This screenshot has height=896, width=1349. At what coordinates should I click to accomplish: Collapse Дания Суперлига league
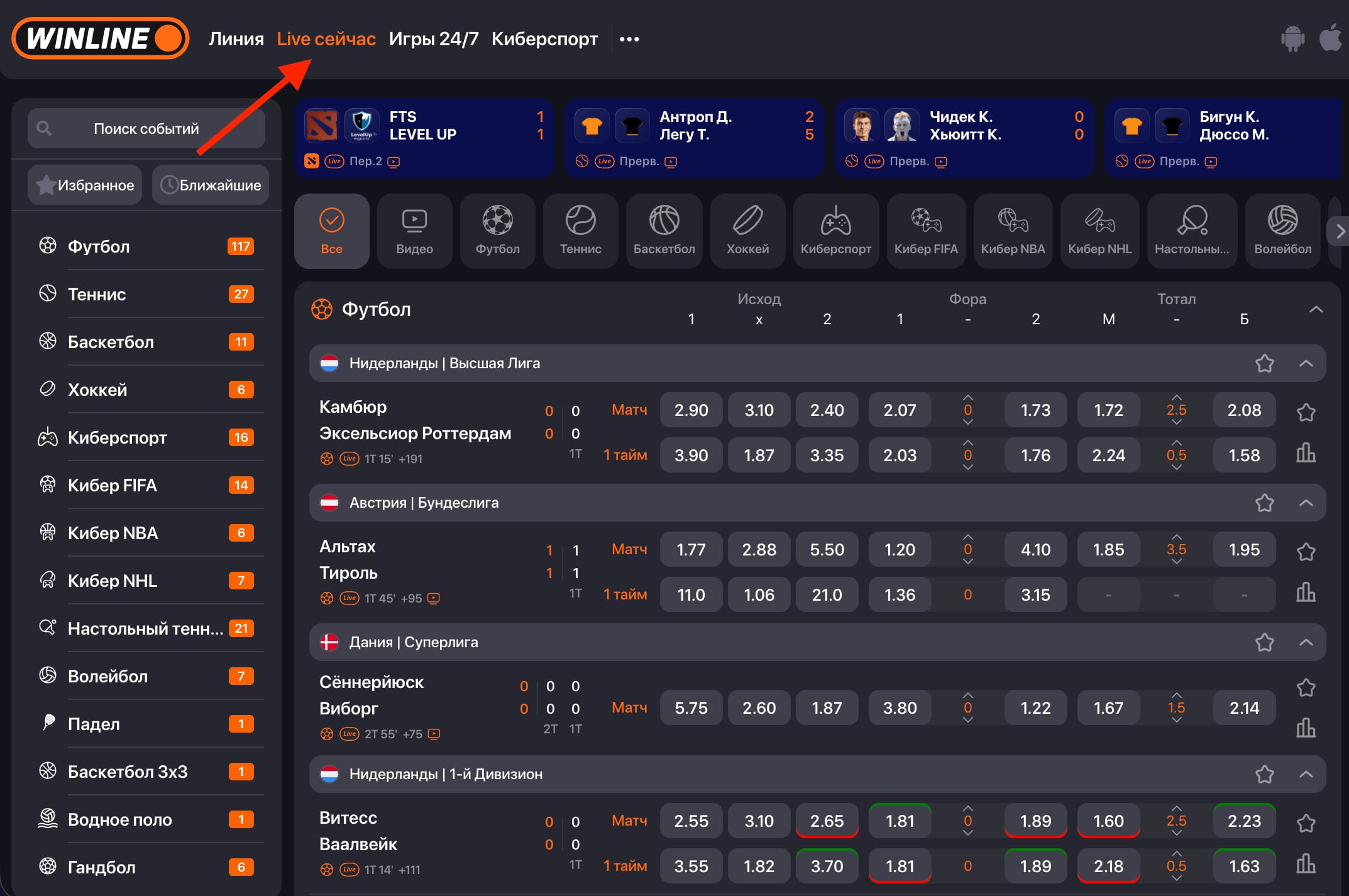(1306, 642)
